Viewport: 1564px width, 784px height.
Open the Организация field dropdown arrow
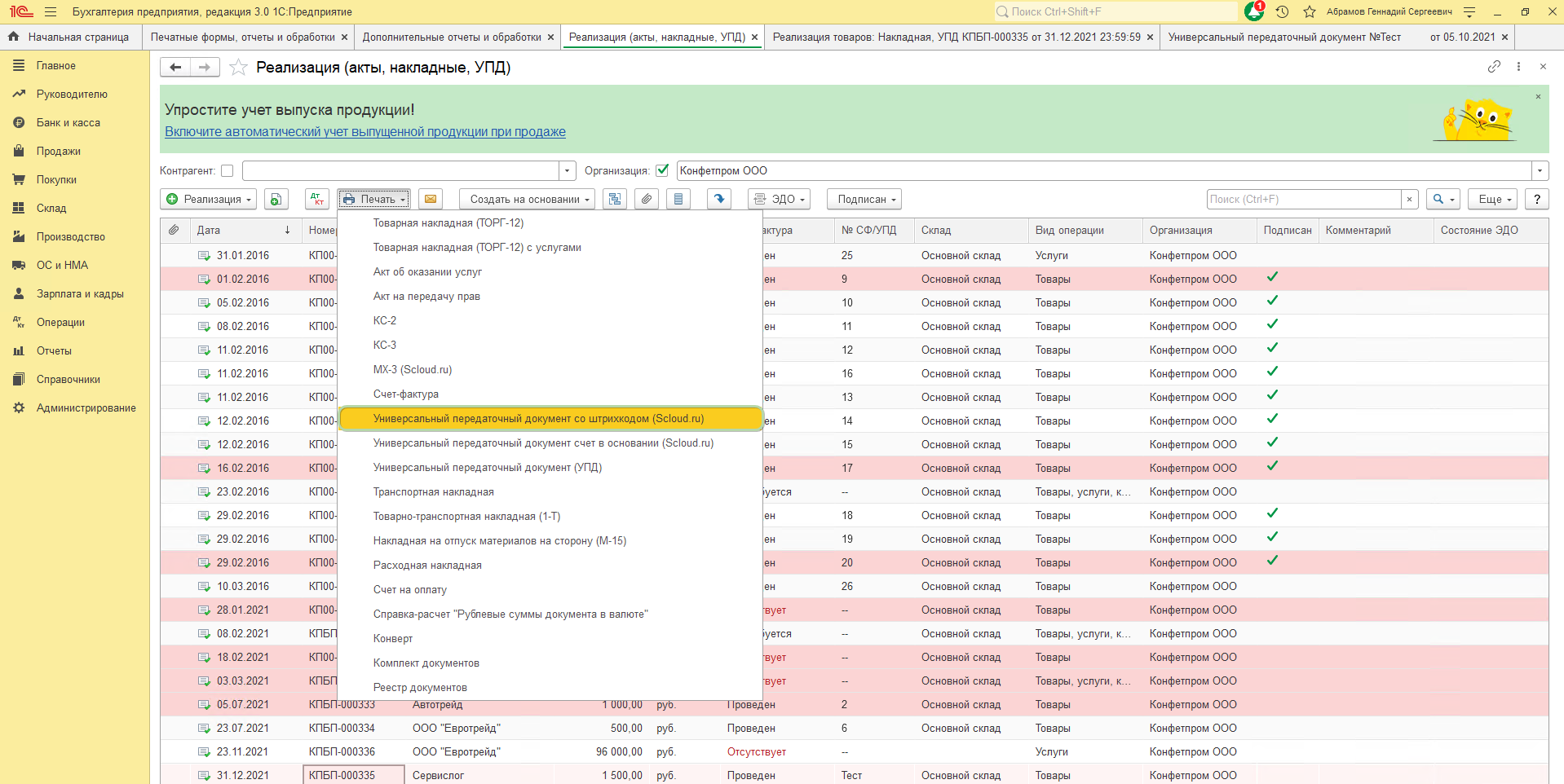[x=1540, y=170]
